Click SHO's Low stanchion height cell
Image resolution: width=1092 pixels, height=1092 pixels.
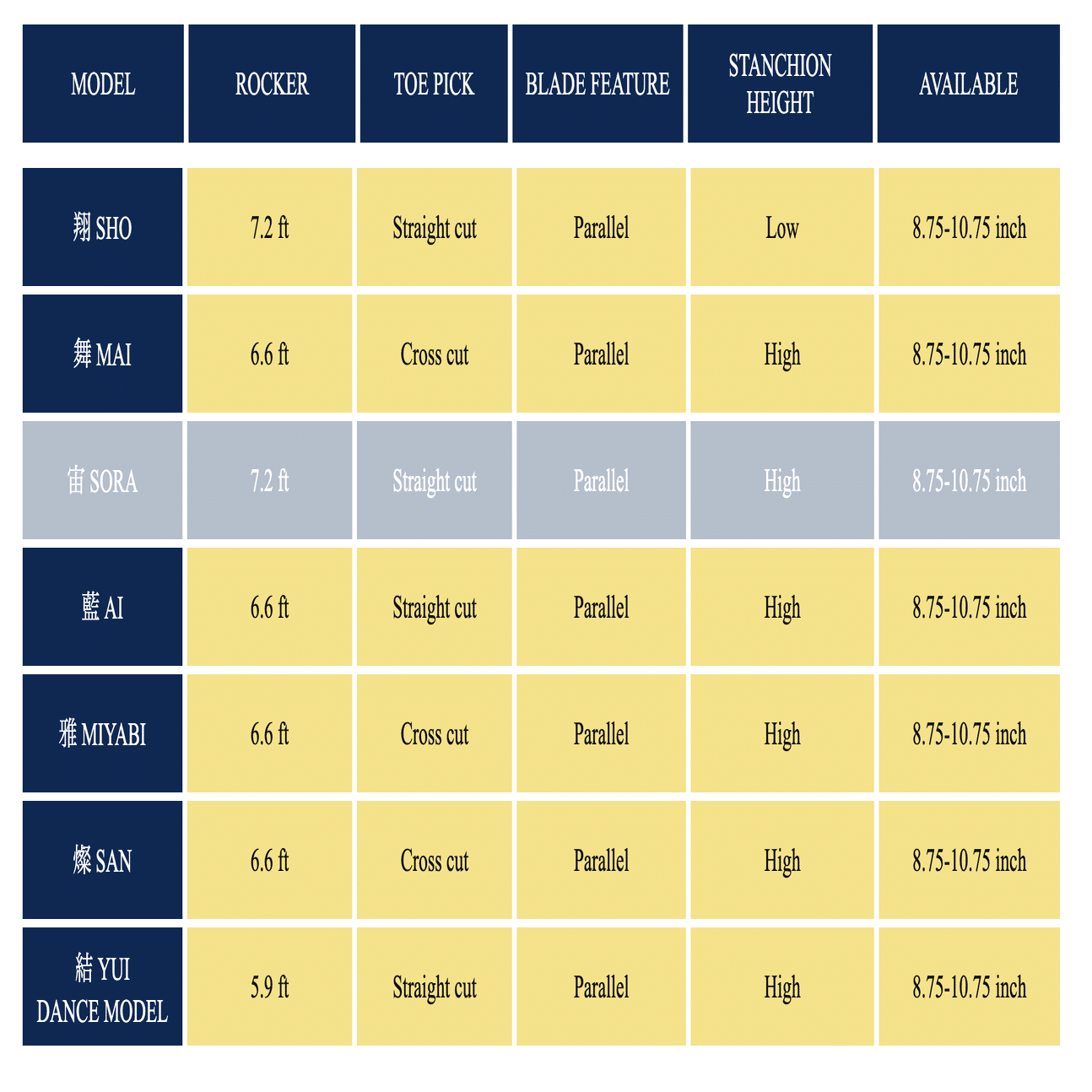coord(781,228)
